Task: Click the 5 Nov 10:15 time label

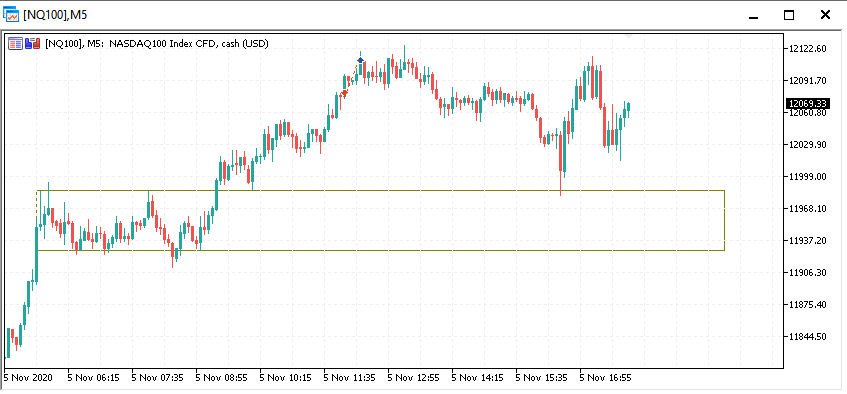Action: [x=285, y=377]
